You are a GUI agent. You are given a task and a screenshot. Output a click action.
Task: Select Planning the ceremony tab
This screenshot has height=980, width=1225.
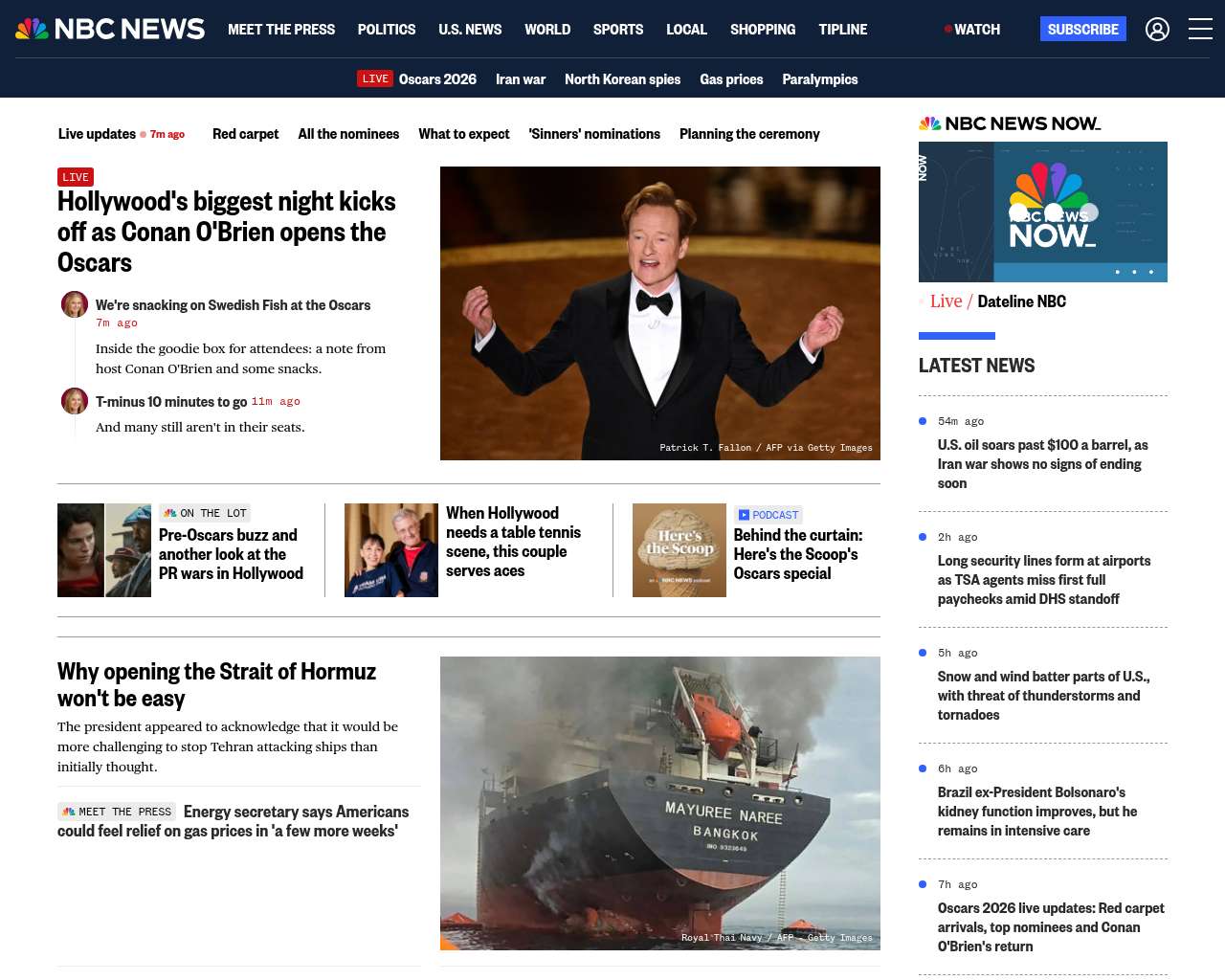click(749, 134)
